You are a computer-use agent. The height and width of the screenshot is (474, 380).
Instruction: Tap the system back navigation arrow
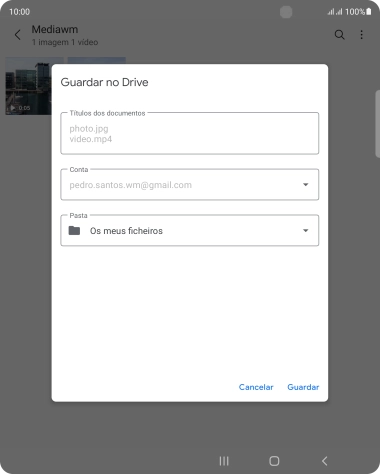click(325, 461)
